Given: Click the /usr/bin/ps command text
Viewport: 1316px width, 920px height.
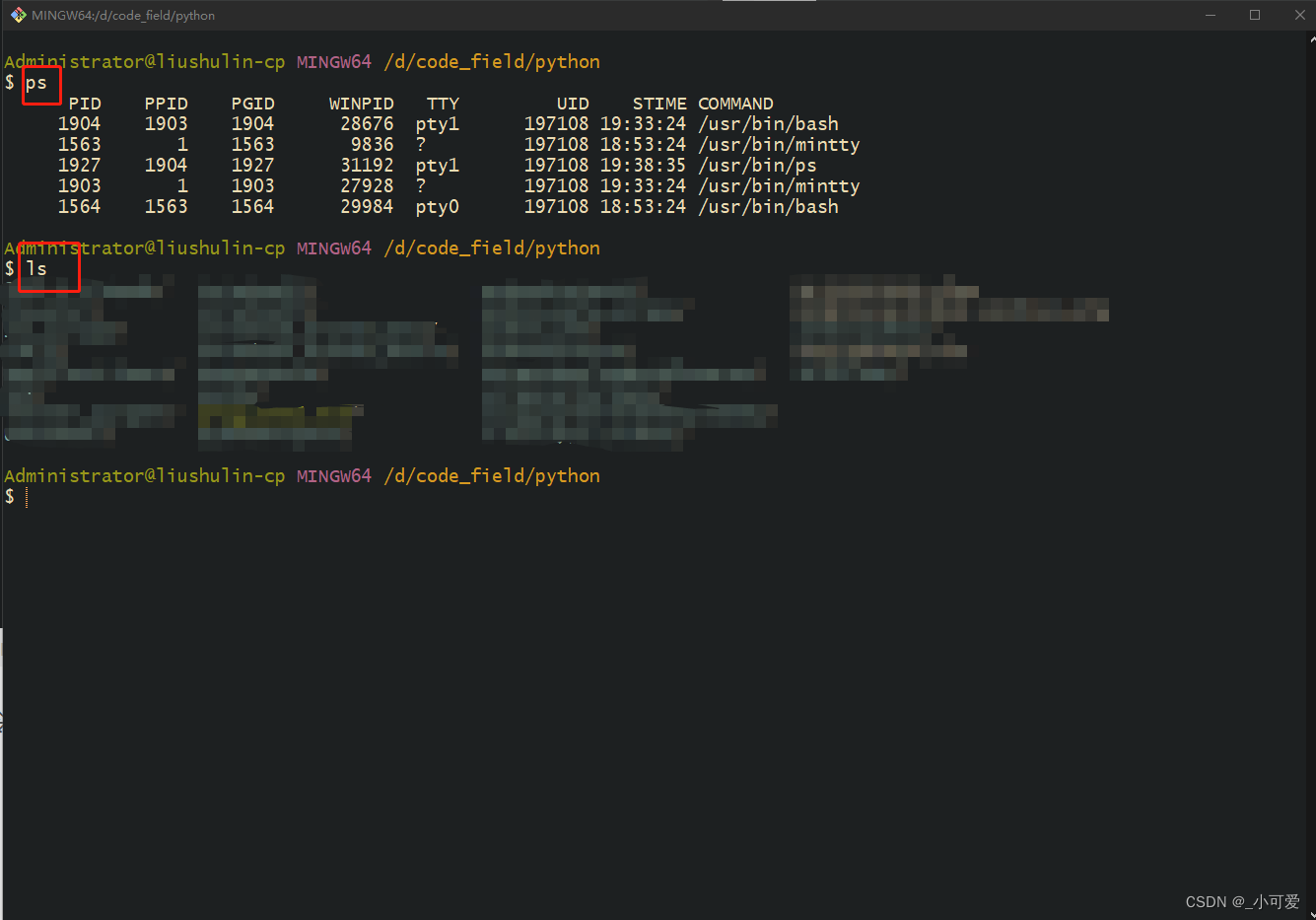Looking at the screenshot, I should [757, 166].
